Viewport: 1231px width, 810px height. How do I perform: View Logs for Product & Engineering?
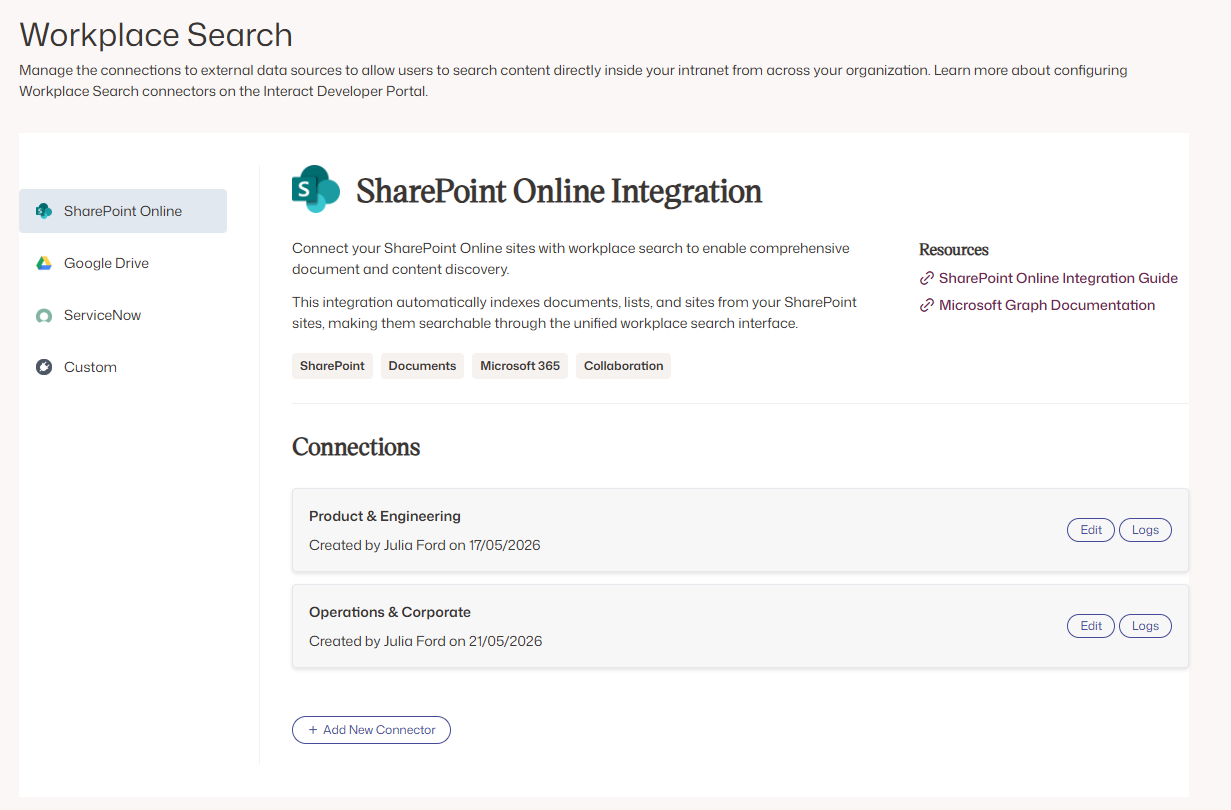point(1145,530)
